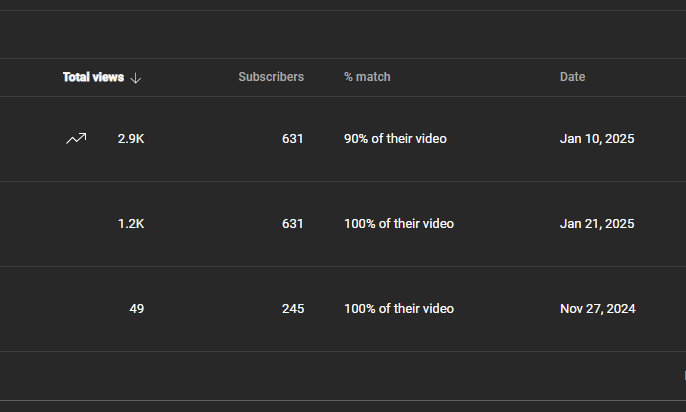The image size is (686, 412).
Task: Open the 100% match dated Jan 21, 2025
Action: point(399,223)
